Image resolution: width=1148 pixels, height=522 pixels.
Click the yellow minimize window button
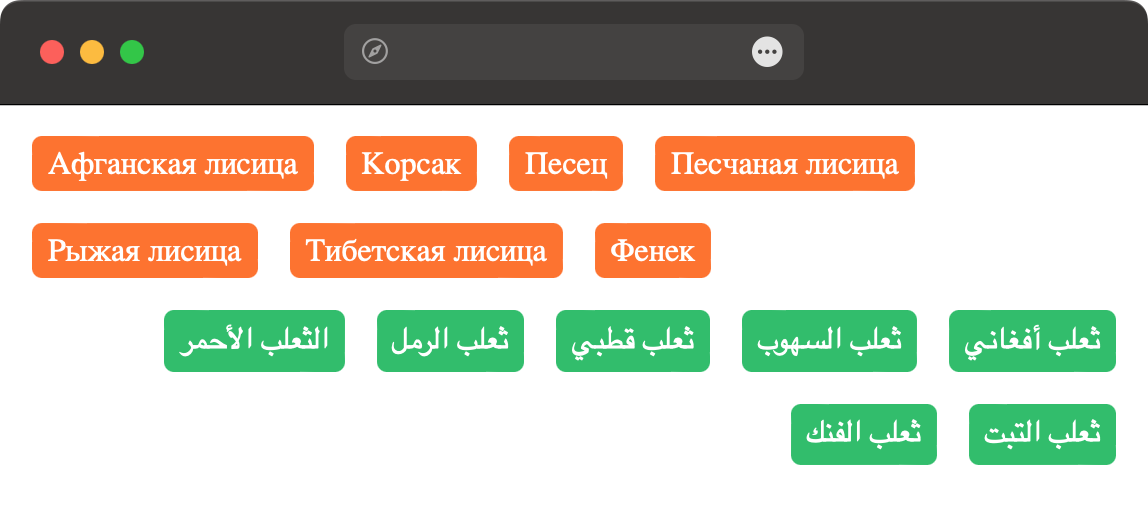point(92,52)
